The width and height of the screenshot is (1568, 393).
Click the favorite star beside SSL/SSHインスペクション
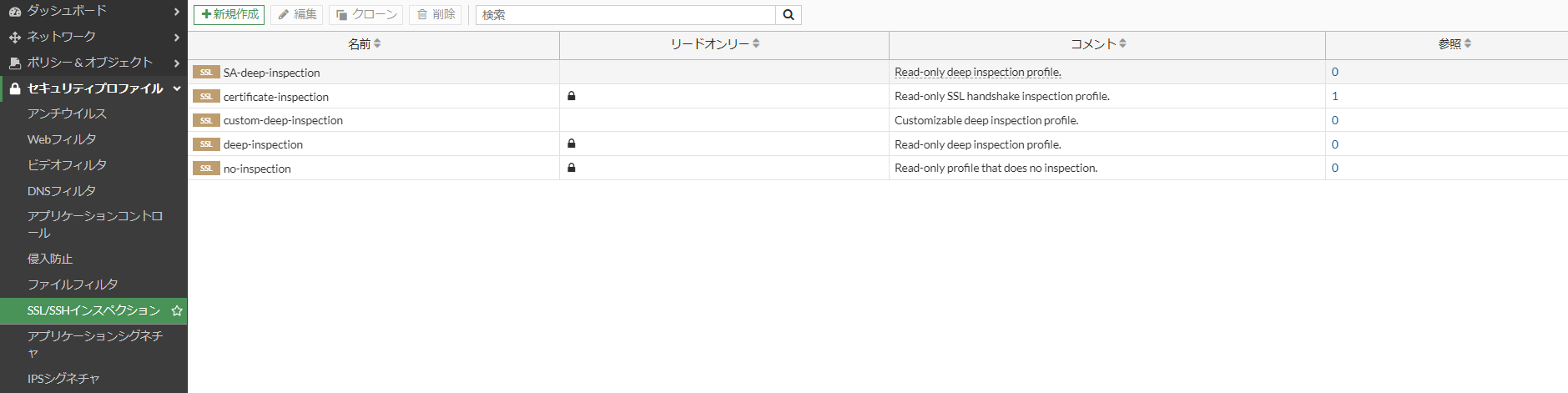point(177,310)
